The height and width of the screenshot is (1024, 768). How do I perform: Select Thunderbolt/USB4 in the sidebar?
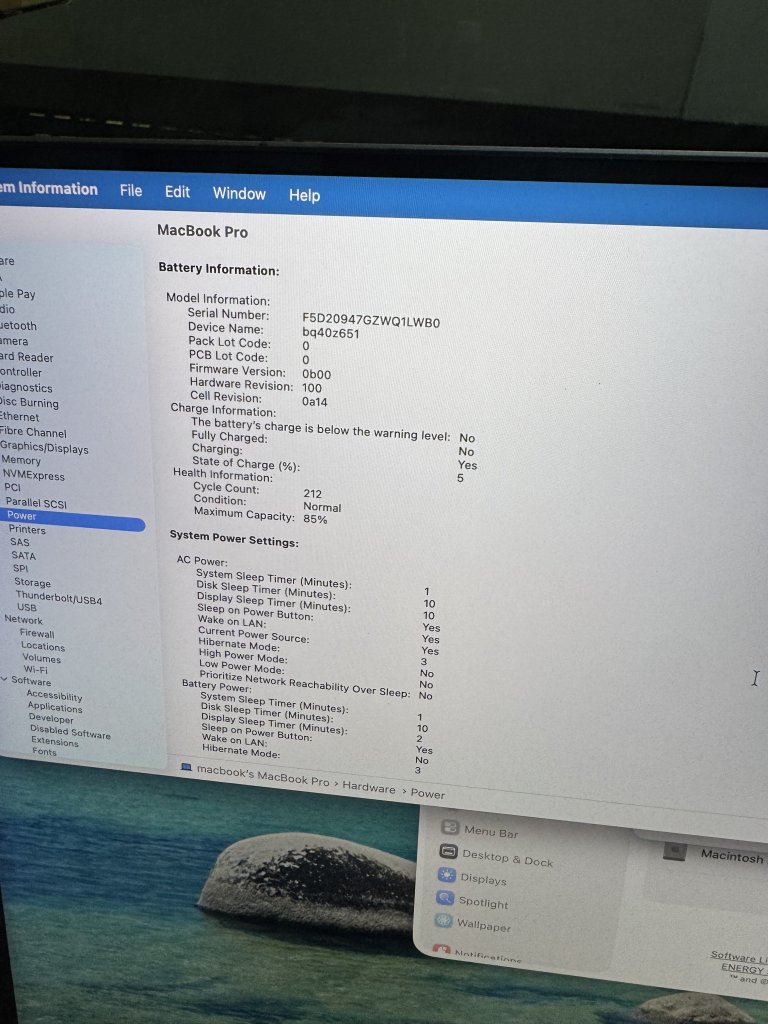pyautogui.click(x=59, y=597)
